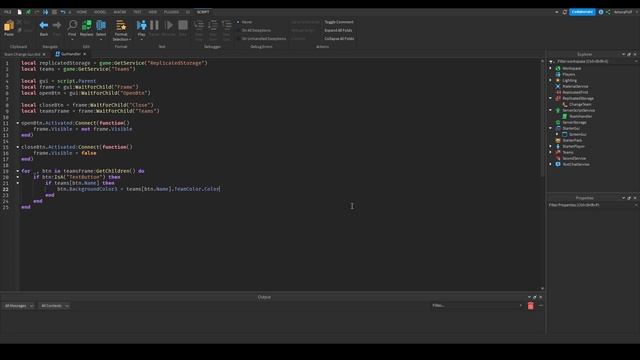Select the On All Exceptions option
Viewport: 640px width, 360px height.
pos(253,30)
